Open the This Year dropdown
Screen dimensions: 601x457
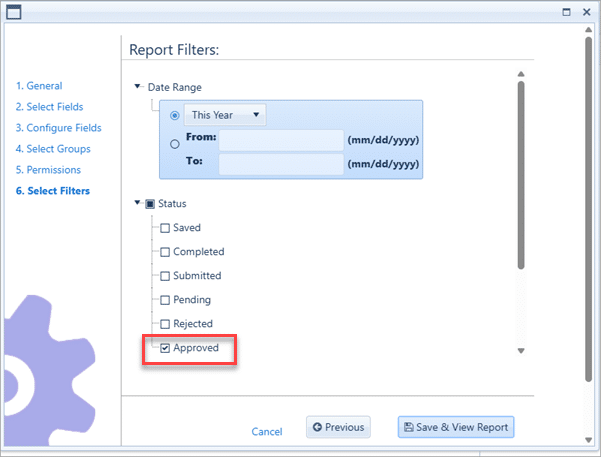[225, 115]
